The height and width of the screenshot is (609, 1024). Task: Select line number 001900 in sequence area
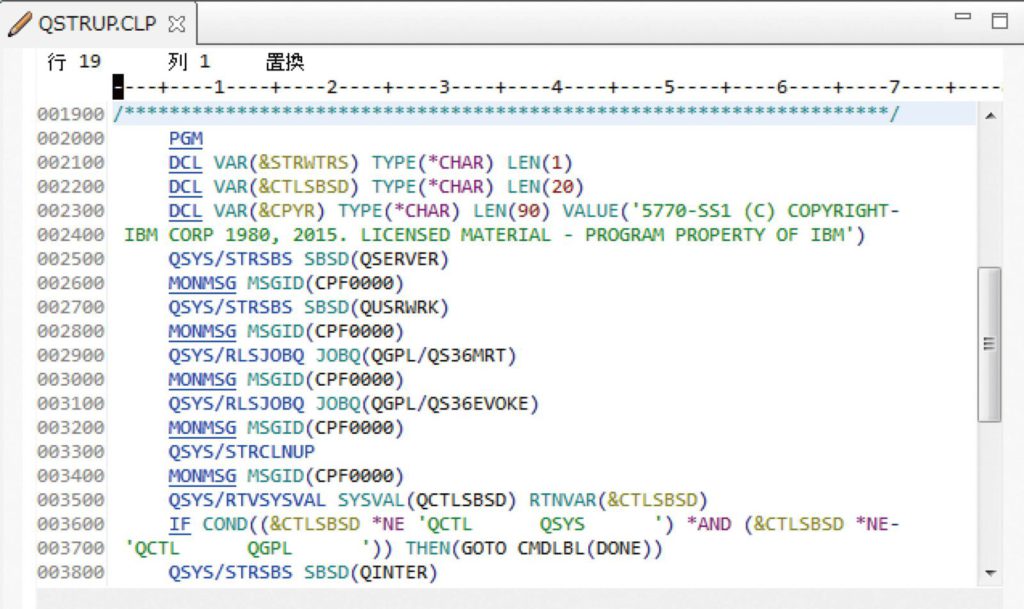[x=70, y=115]
